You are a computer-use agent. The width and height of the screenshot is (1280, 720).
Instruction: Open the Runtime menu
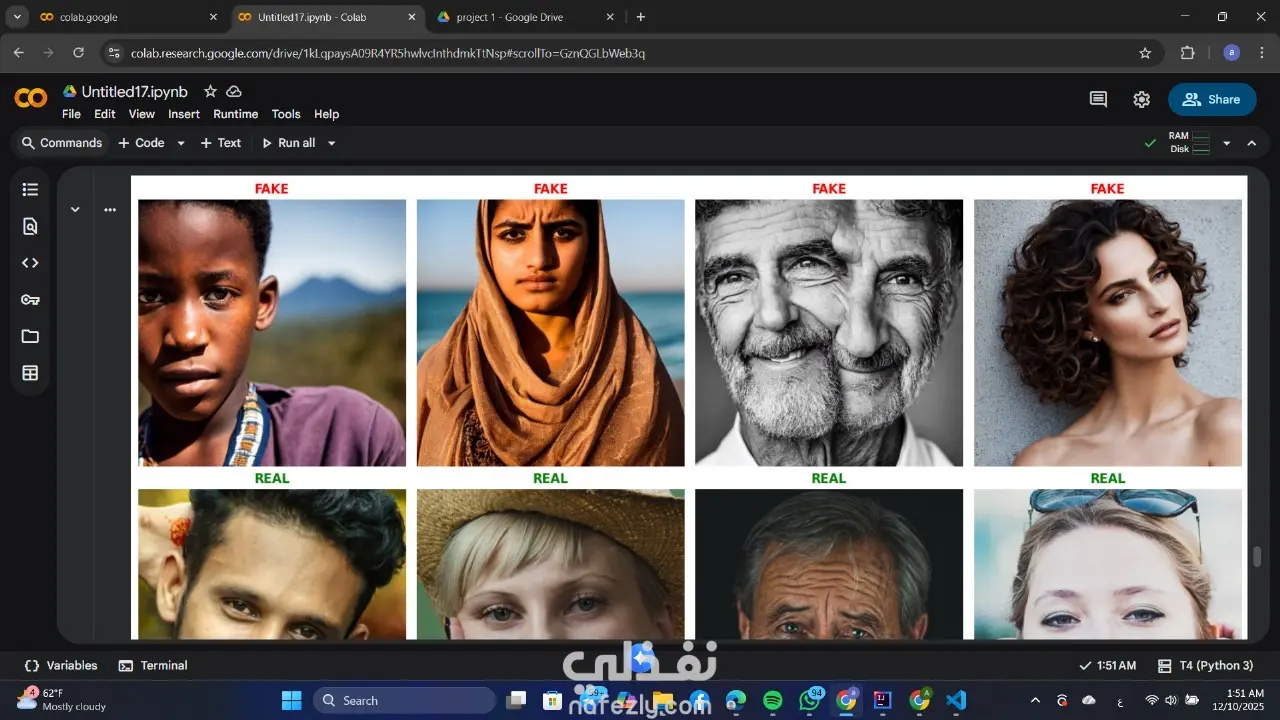click(236, 114)
